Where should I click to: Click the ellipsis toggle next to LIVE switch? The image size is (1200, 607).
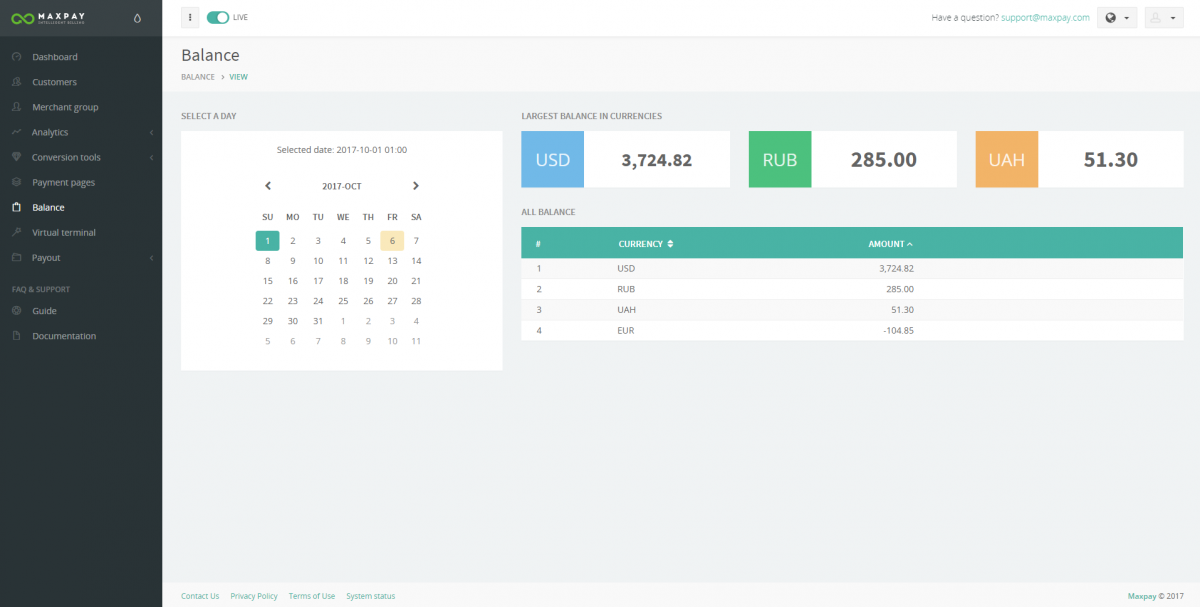coord(189,17)
